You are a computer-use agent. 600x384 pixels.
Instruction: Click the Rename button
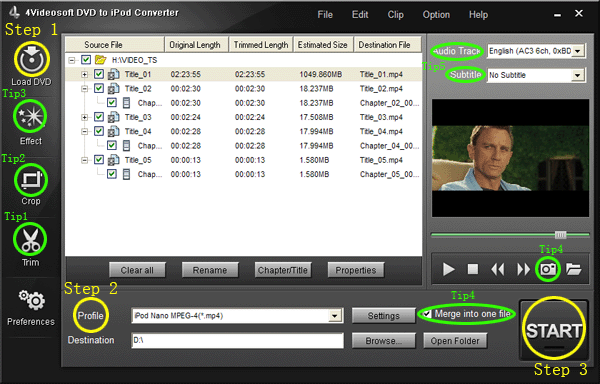(210, 270)
